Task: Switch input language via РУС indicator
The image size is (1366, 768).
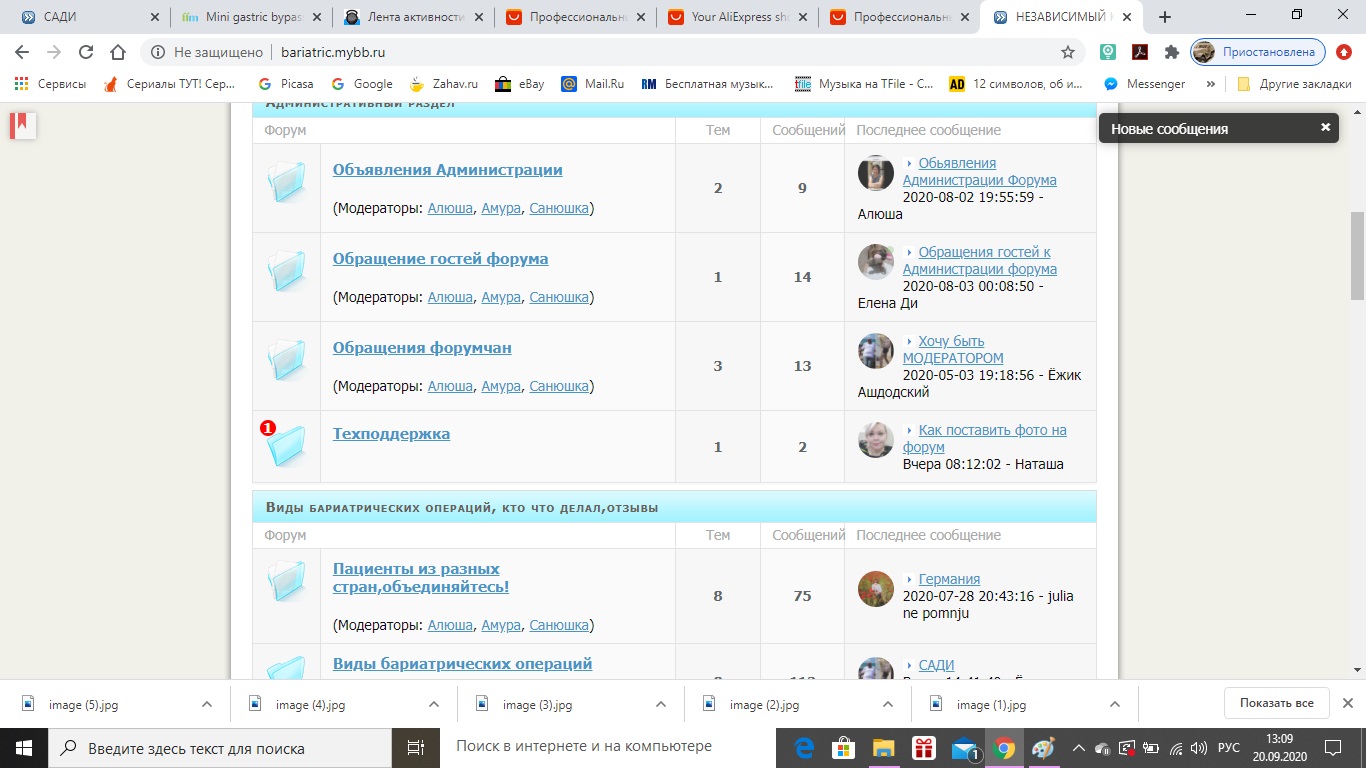Action: [1229, 748]
